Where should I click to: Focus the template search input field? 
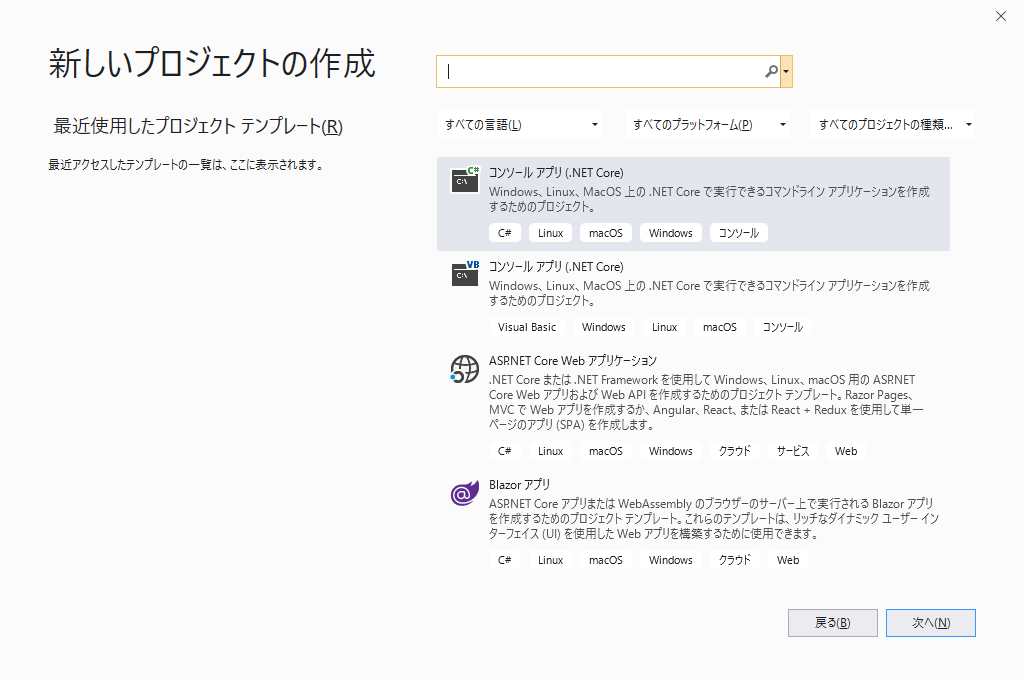click(x=607, y=71)
